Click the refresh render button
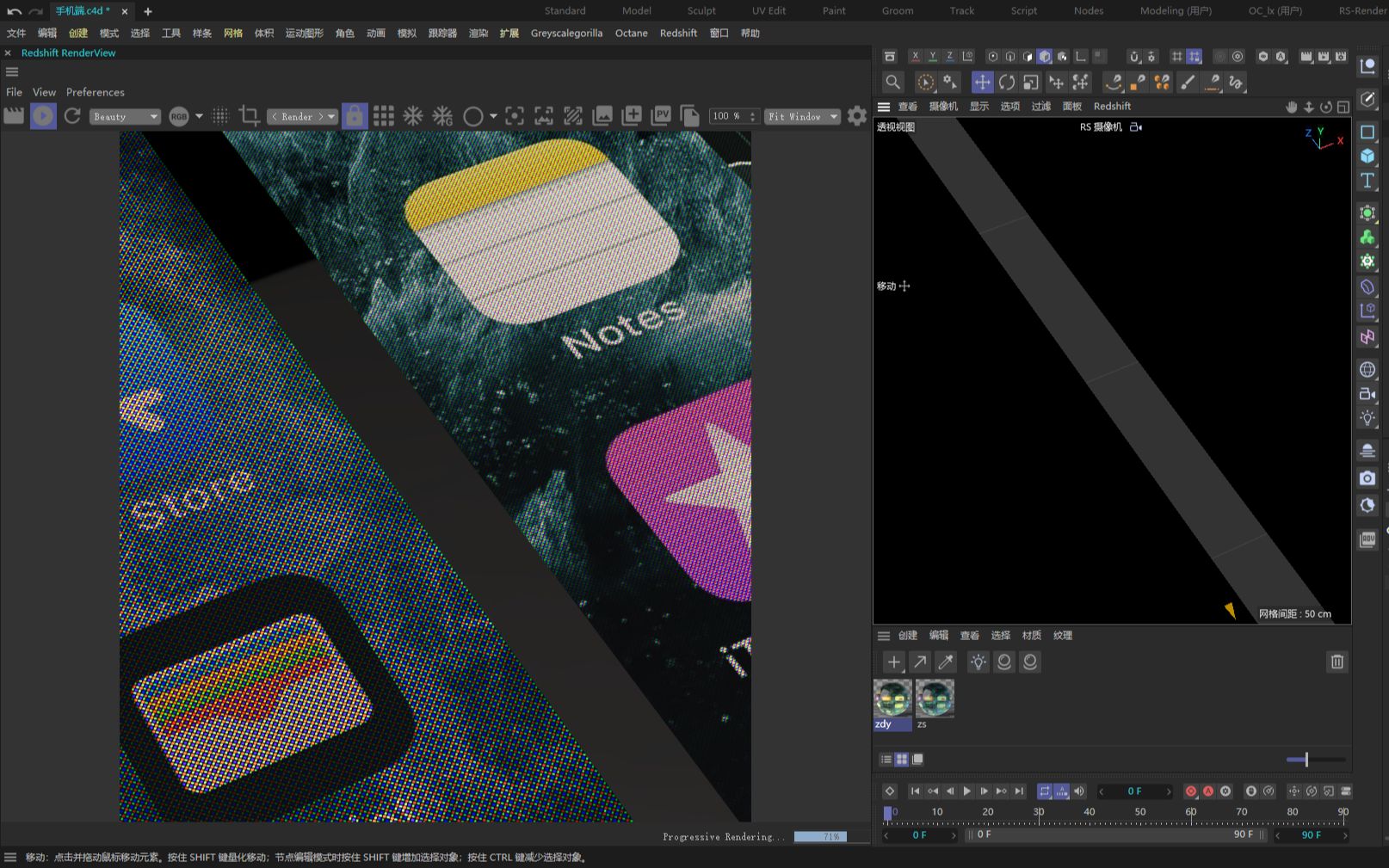Viewport: 1389px width, 868px height. [x=72, y=116]
